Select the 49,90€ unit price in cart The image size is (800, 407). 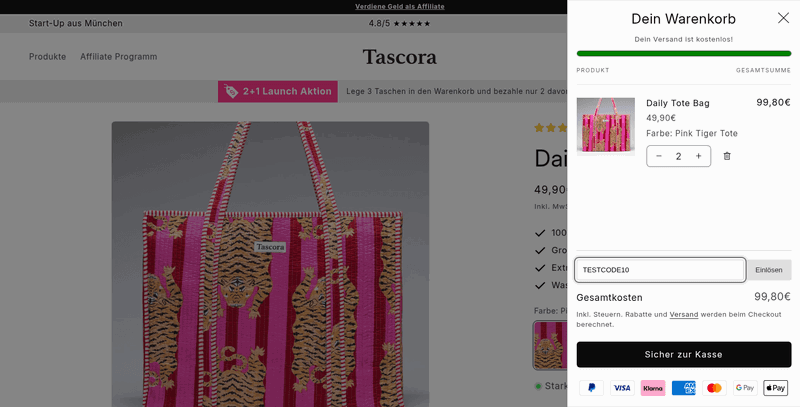click(x=661, y=118)
